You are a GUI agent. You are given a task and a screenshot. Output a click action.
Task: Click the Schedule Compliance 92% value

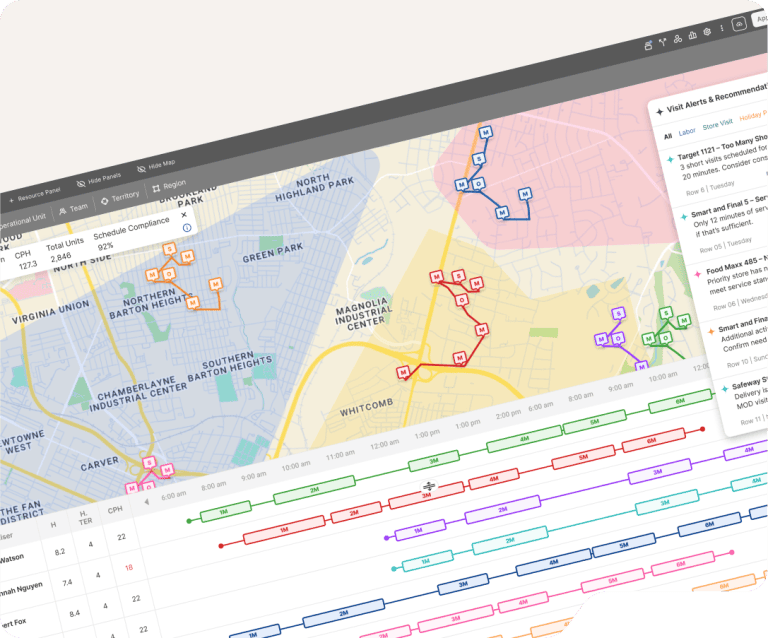[105, 246]
